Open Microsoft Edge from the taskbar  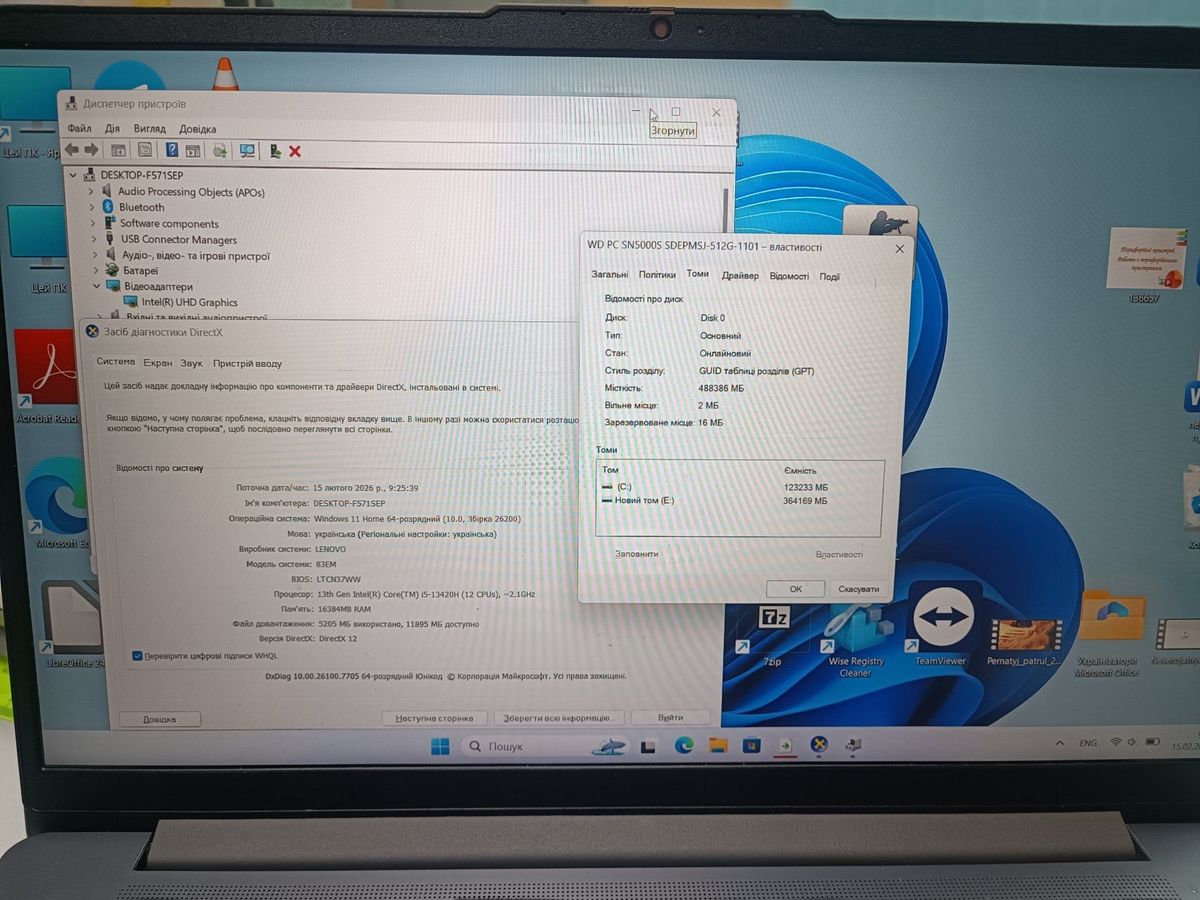coord(684,745)
